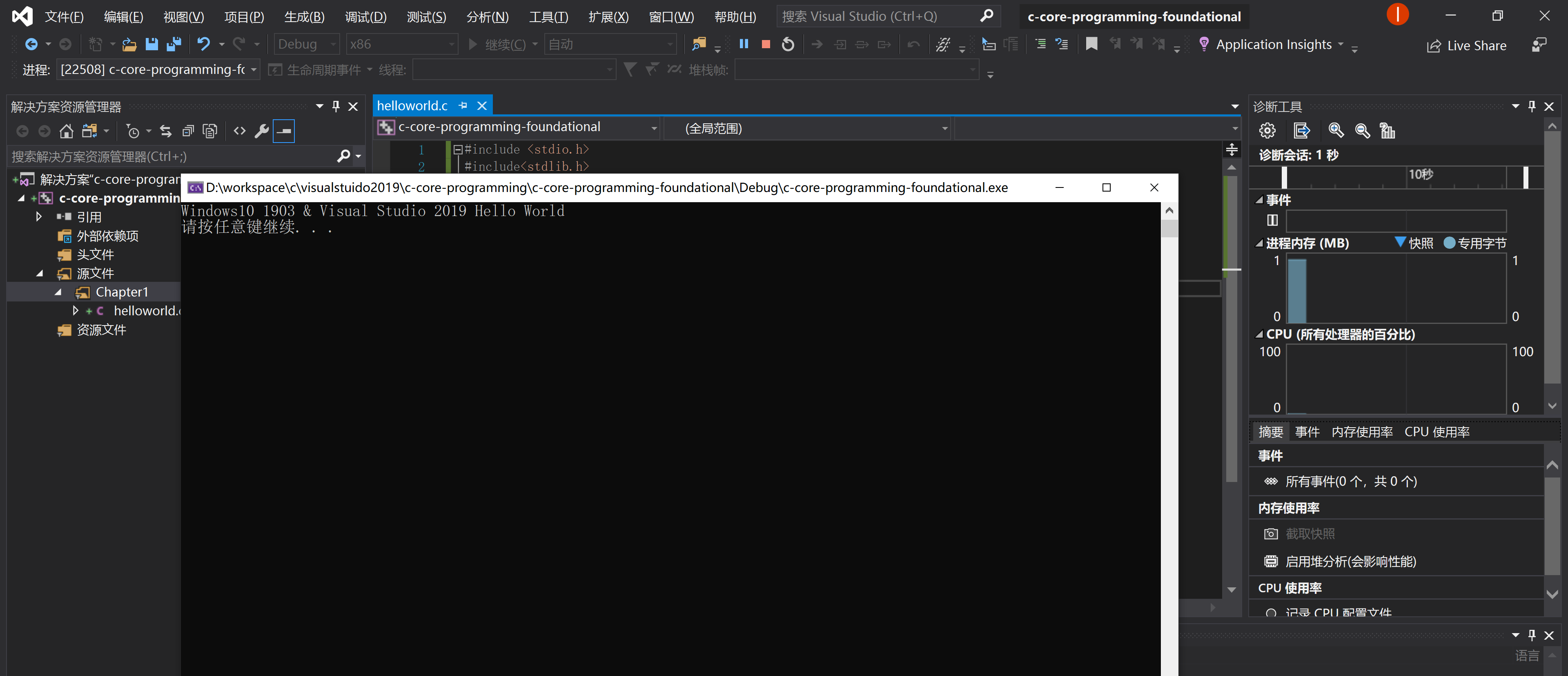Select the record CPU profile radio button
The height and width of the screenshot is (676, 1568).
click(1271, 613)
